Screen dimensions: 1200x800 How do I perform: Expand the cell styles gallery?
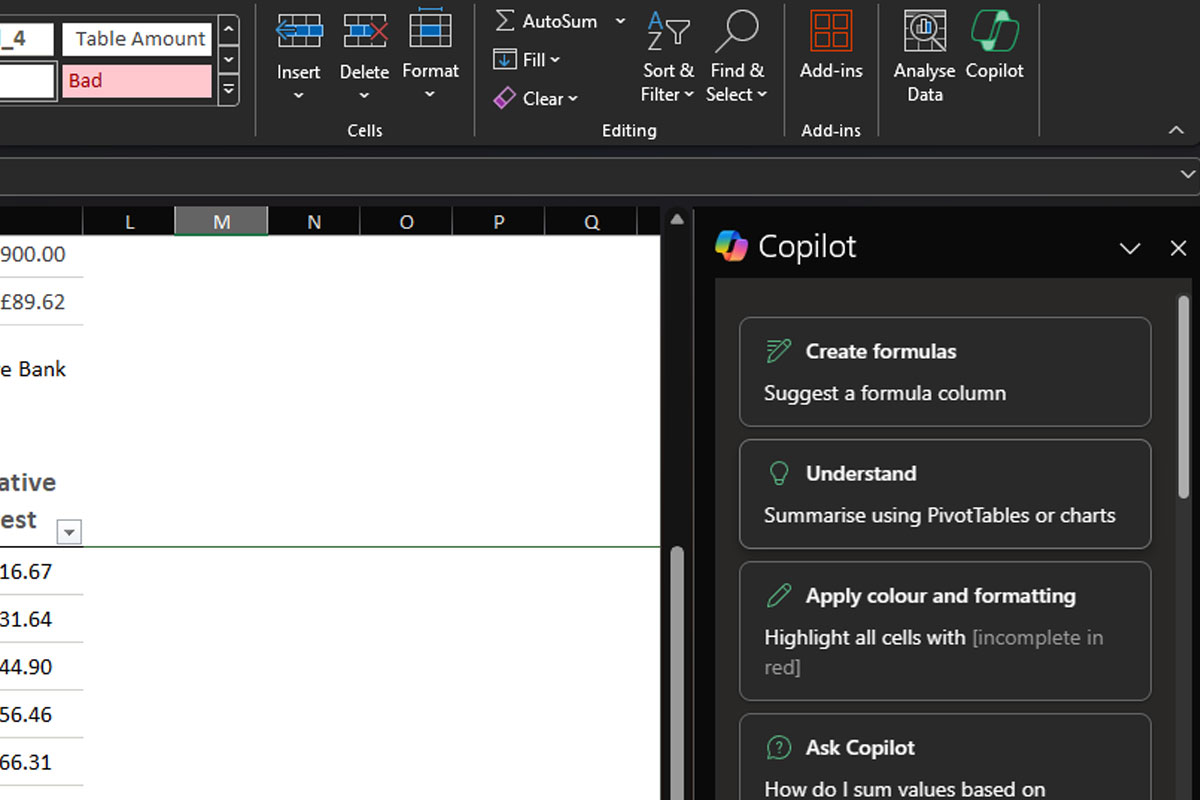coord(229,90)
